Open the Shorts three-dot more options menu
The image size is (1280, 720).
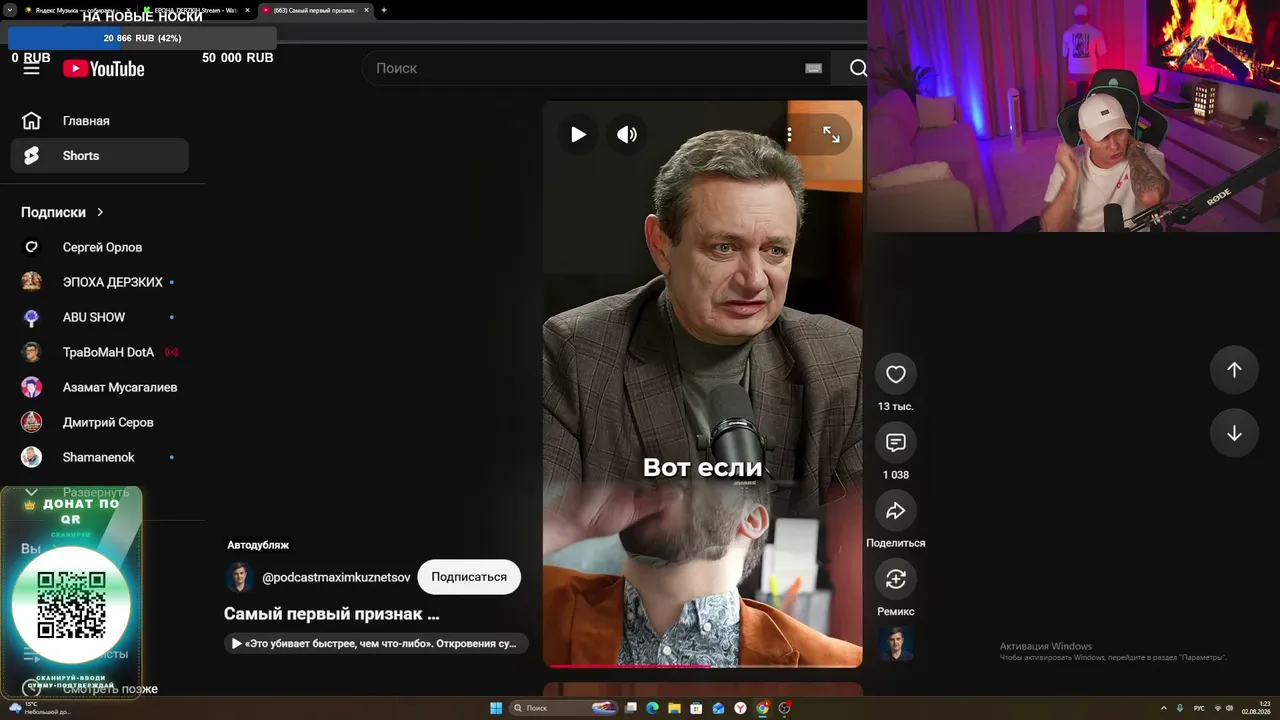coord(789,134)
